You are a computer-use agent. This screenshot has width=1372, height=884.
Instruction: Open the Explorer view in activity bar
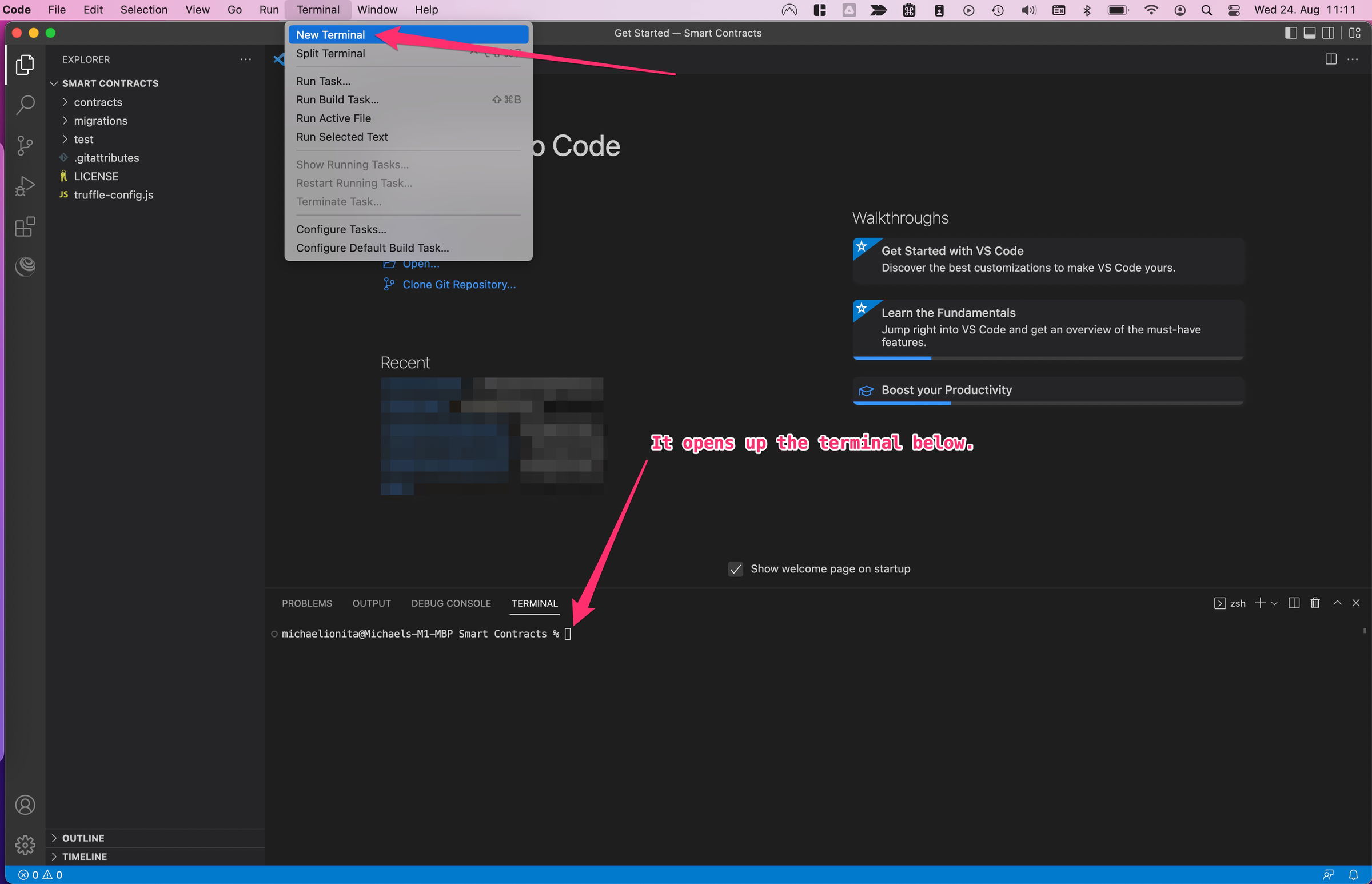pyautogui.click(x=25, y=63)
